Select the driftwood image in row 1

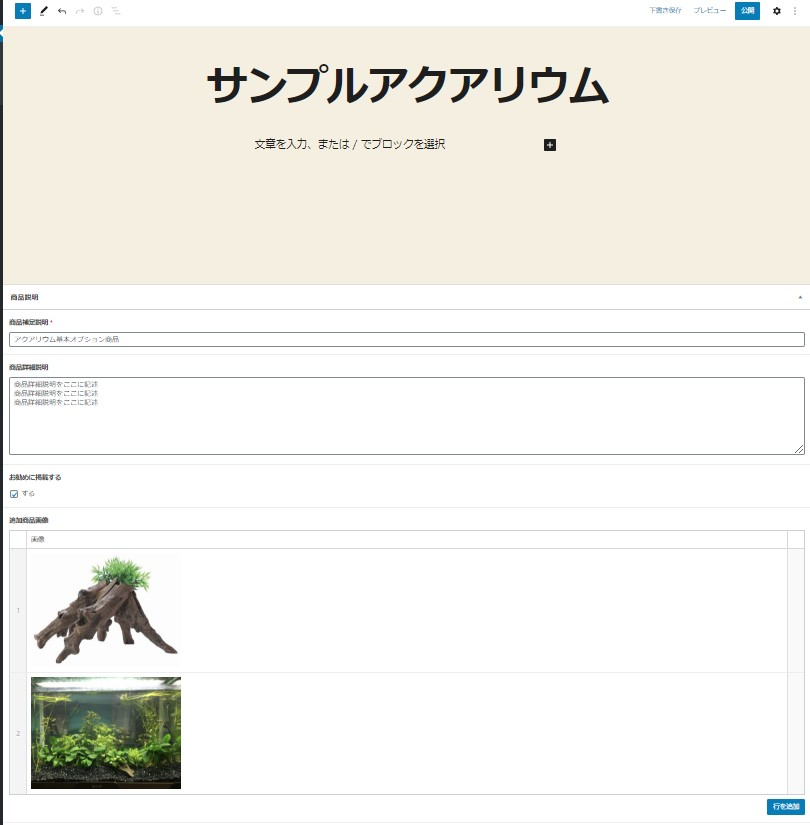click(x=106, y=610)
